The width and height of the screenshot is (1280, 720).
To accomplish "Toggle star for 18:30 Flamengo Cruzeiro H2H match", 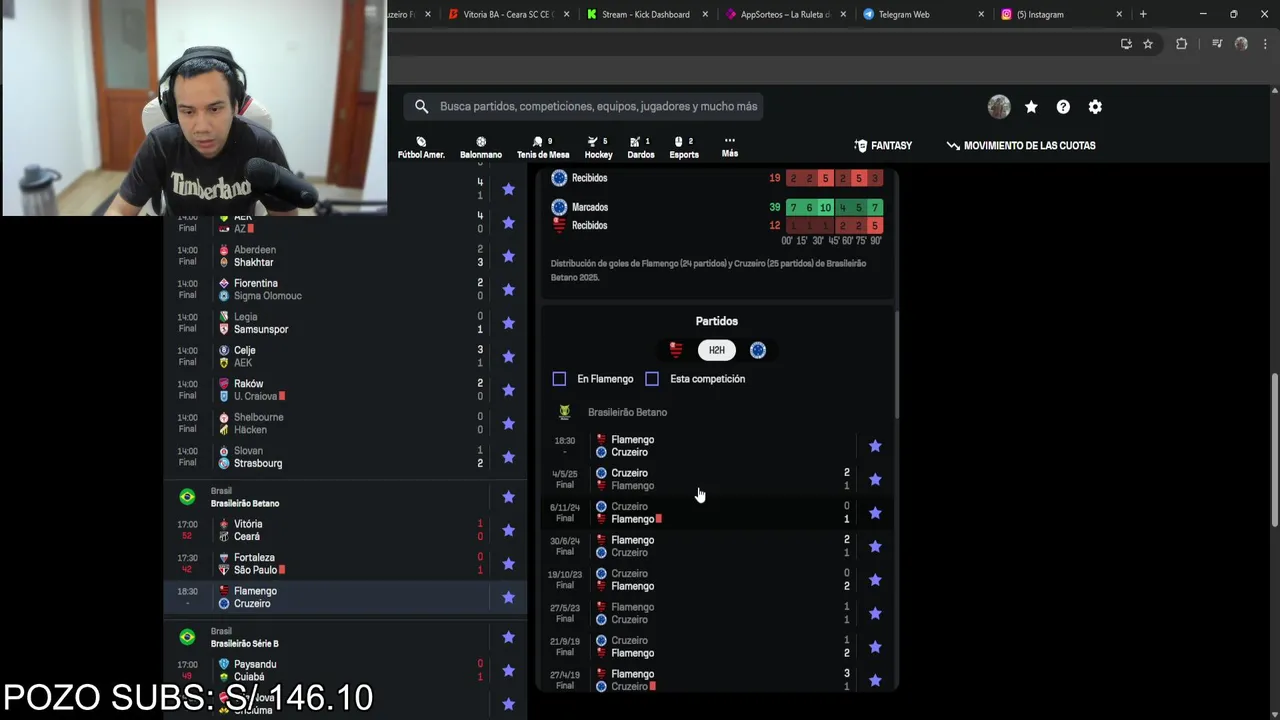I will [x=875, y=446].
